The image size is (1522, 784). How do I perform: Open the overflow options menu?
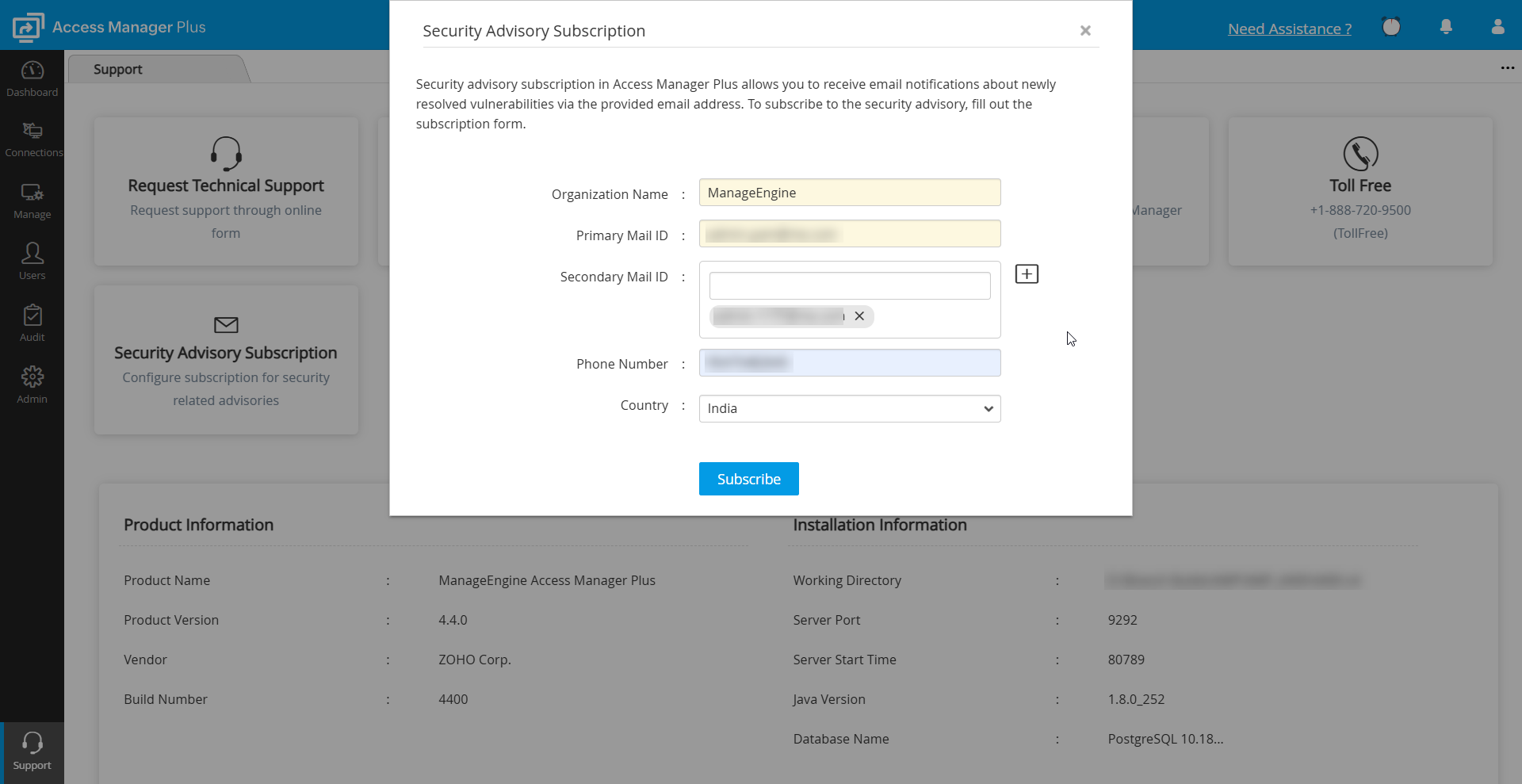coord(1508,68)
